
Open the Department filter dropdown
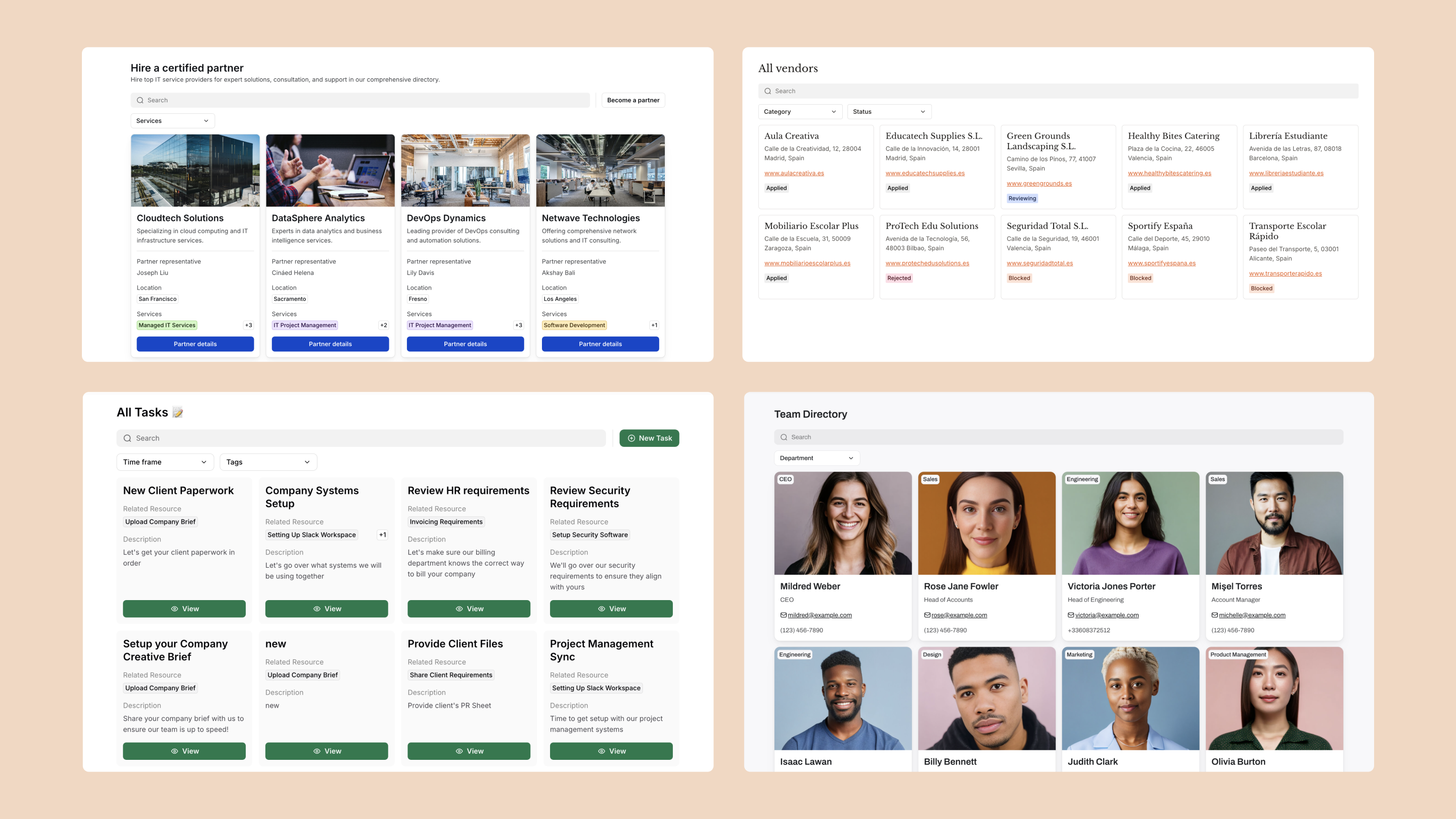point(816,458)
